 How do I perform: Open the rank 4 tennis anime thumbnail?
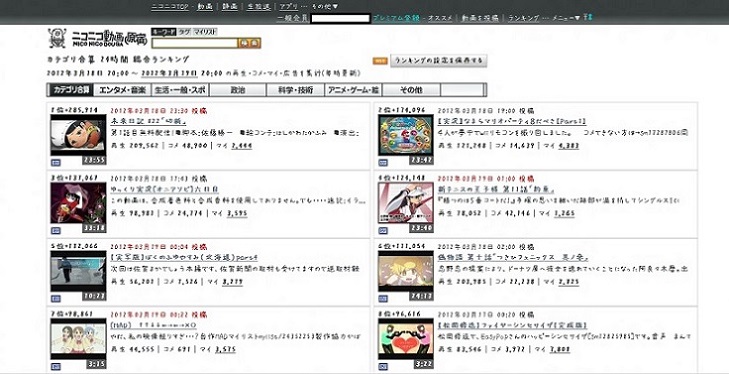point(405,203)
